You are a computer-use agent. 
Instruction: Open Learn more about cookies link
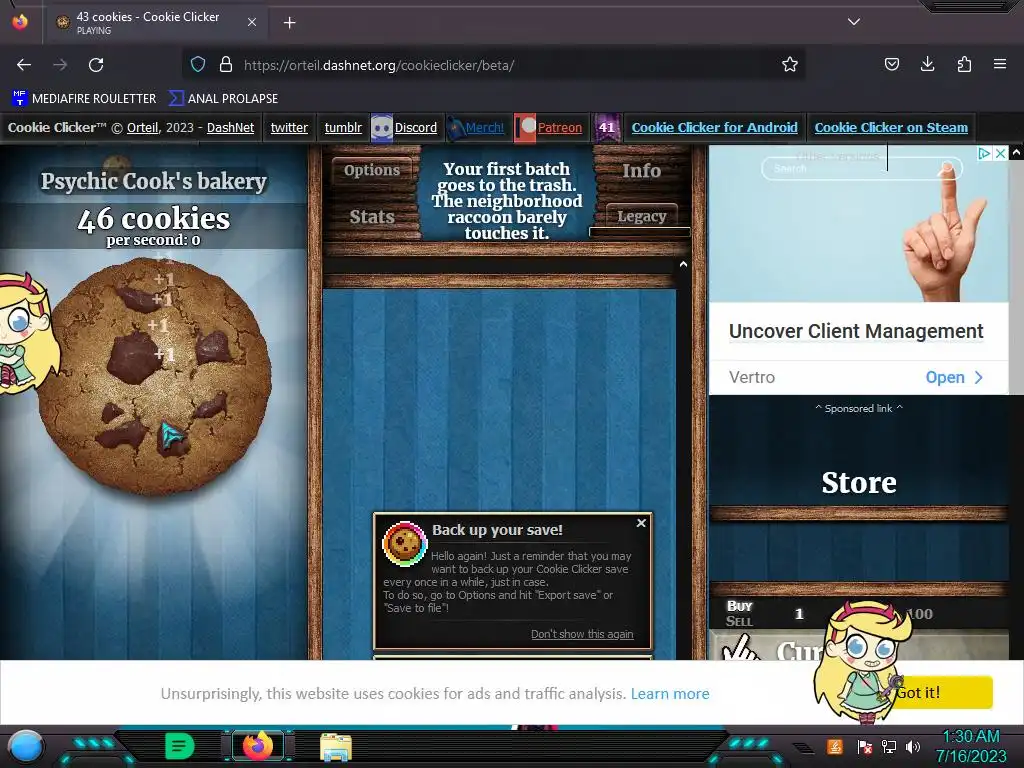click(670, 694)
